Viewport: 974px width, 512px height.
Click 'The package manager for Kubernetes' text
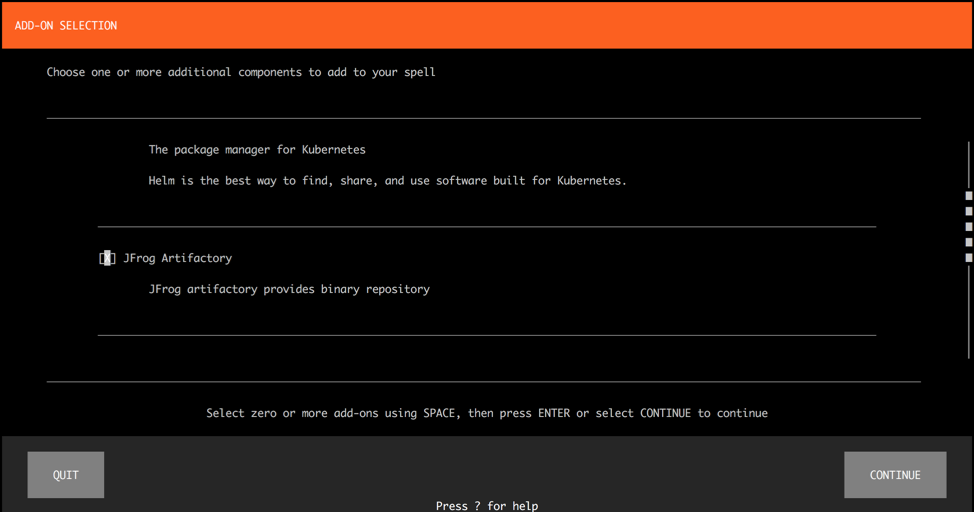(257, 150)
